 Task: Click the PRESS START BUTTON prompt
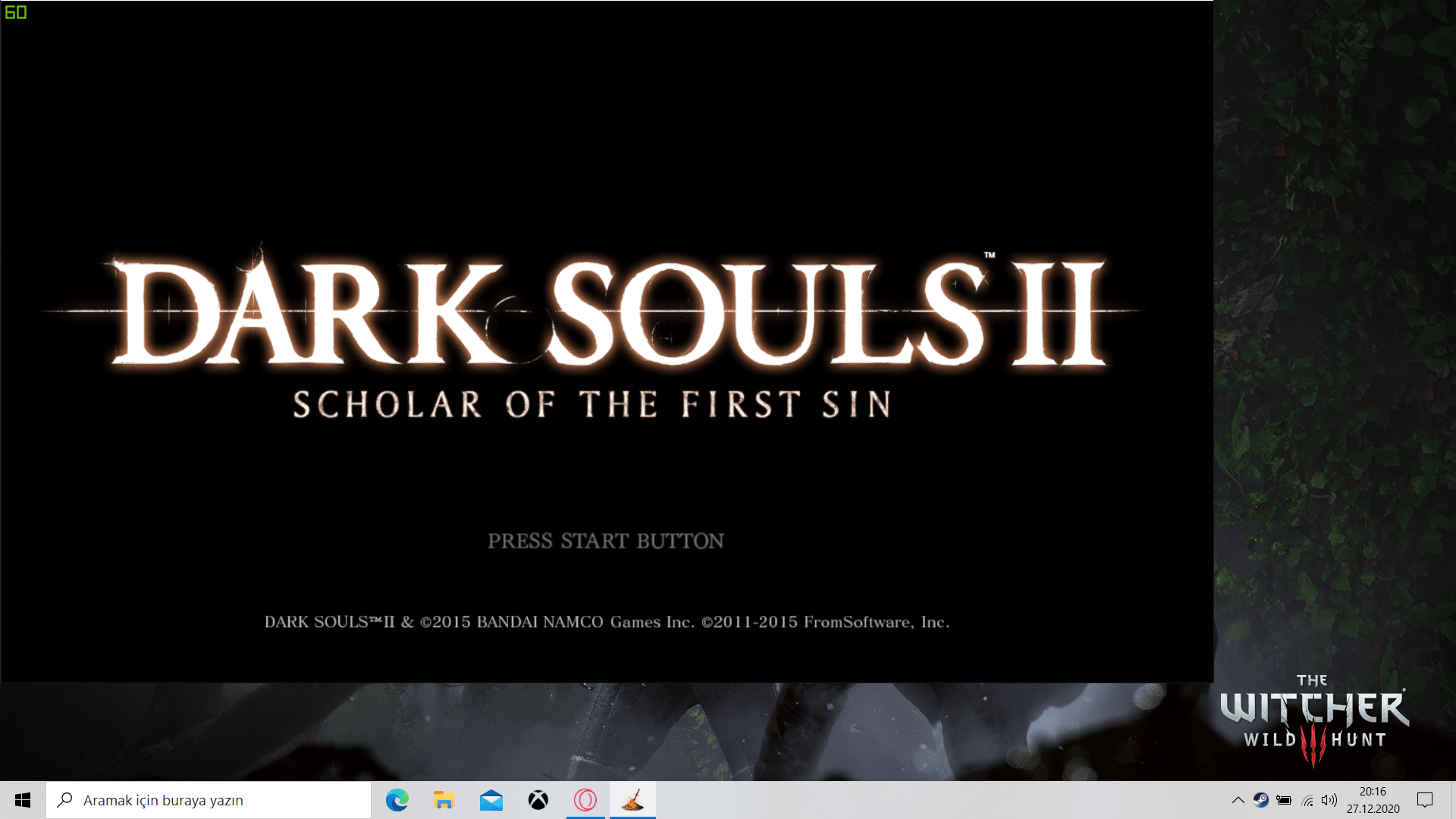[x=605, y=541]
